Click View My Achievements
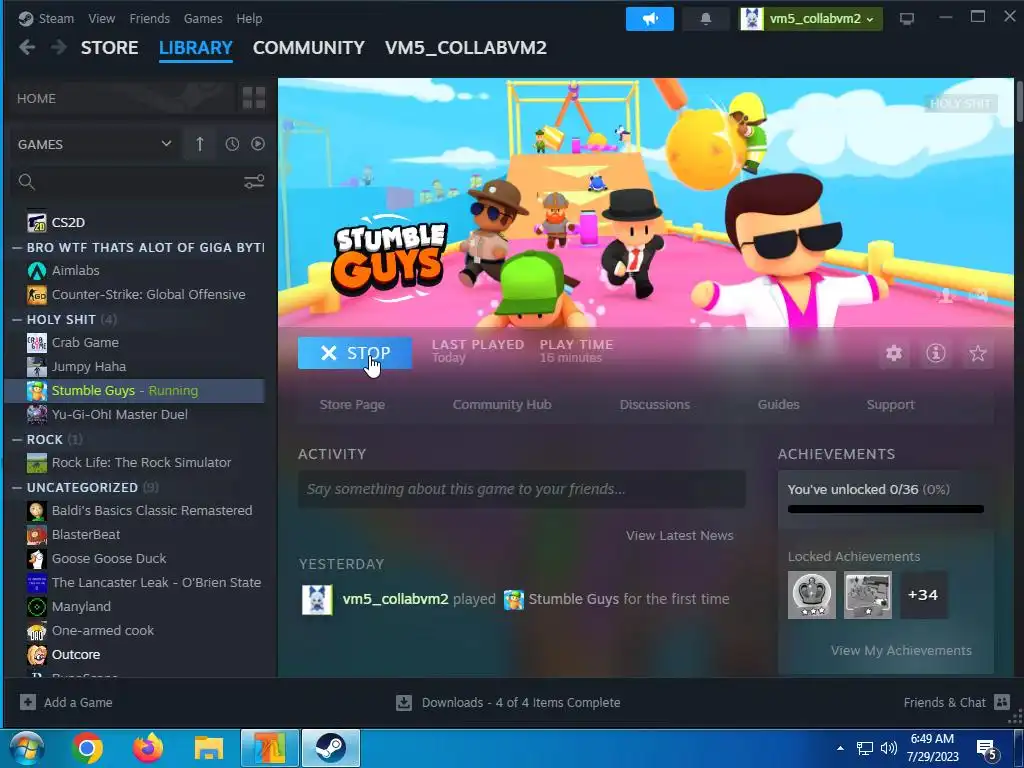The height and width of the screenshot is (768, 1024). 901,650
